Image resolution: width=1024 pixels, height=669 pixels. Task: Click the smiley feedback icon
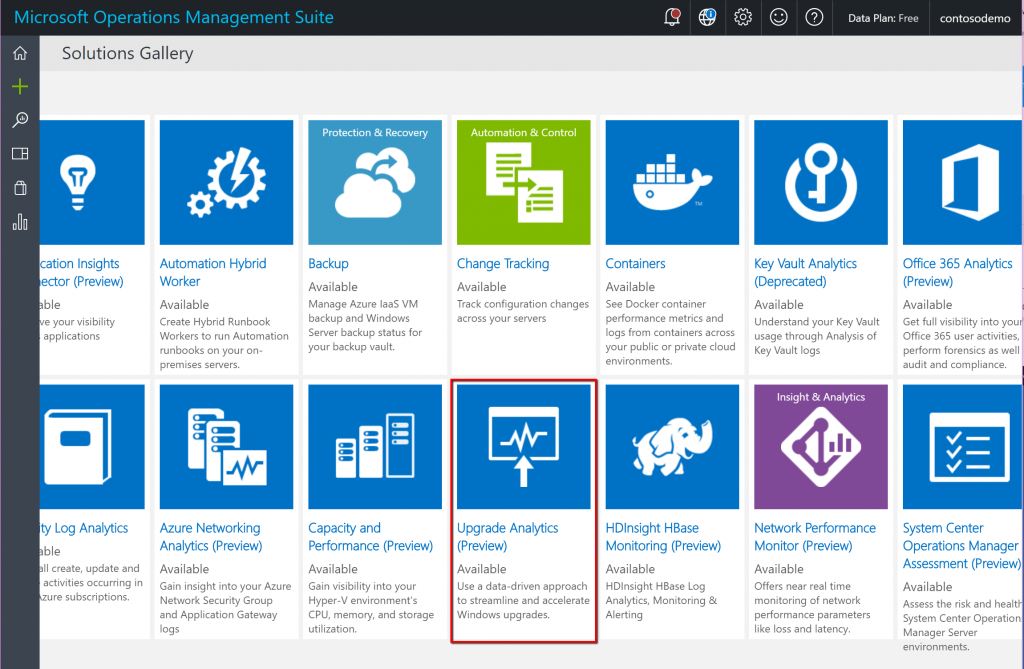point(778,17)
